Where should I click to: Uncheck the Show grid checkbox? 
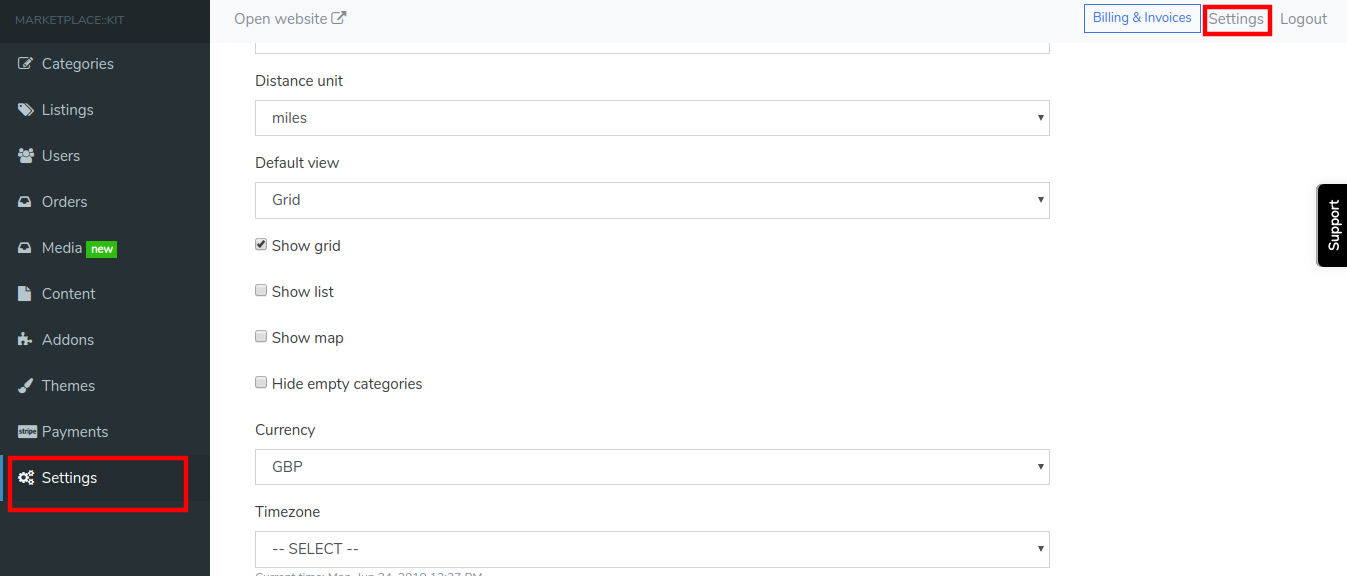pyautogui.click(x=261, y=245)
